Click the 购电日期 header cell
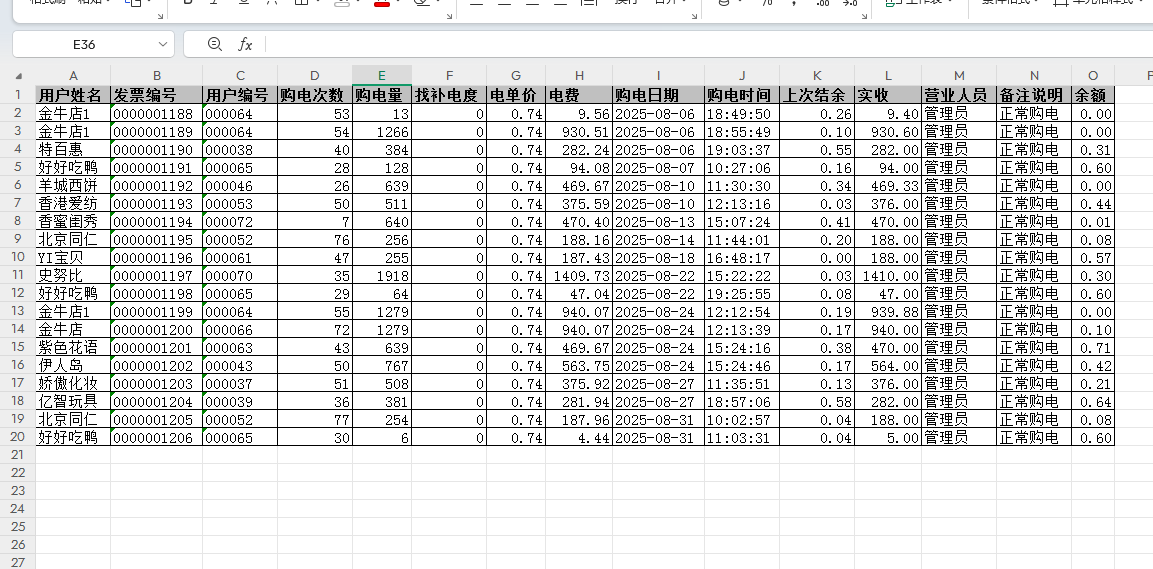 coord(657,95)
